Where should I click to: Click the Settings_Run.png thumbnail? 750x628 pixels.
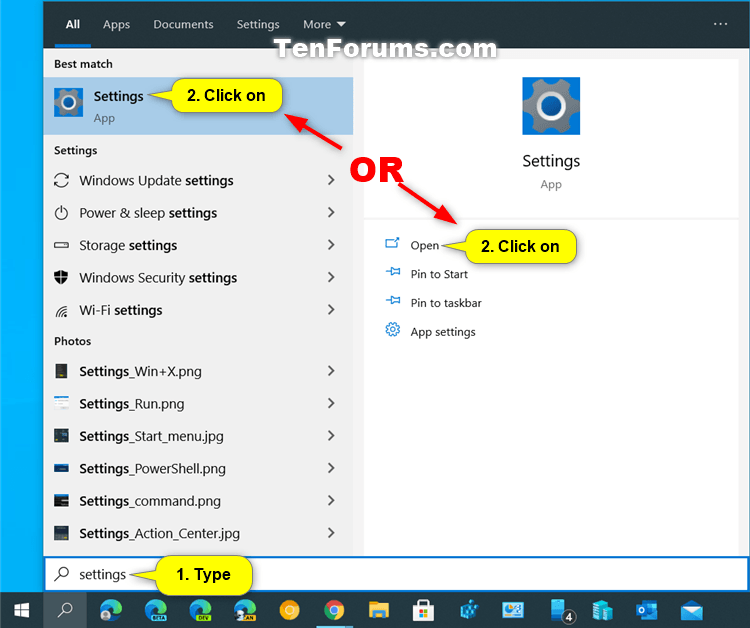[x=61, y=403]
